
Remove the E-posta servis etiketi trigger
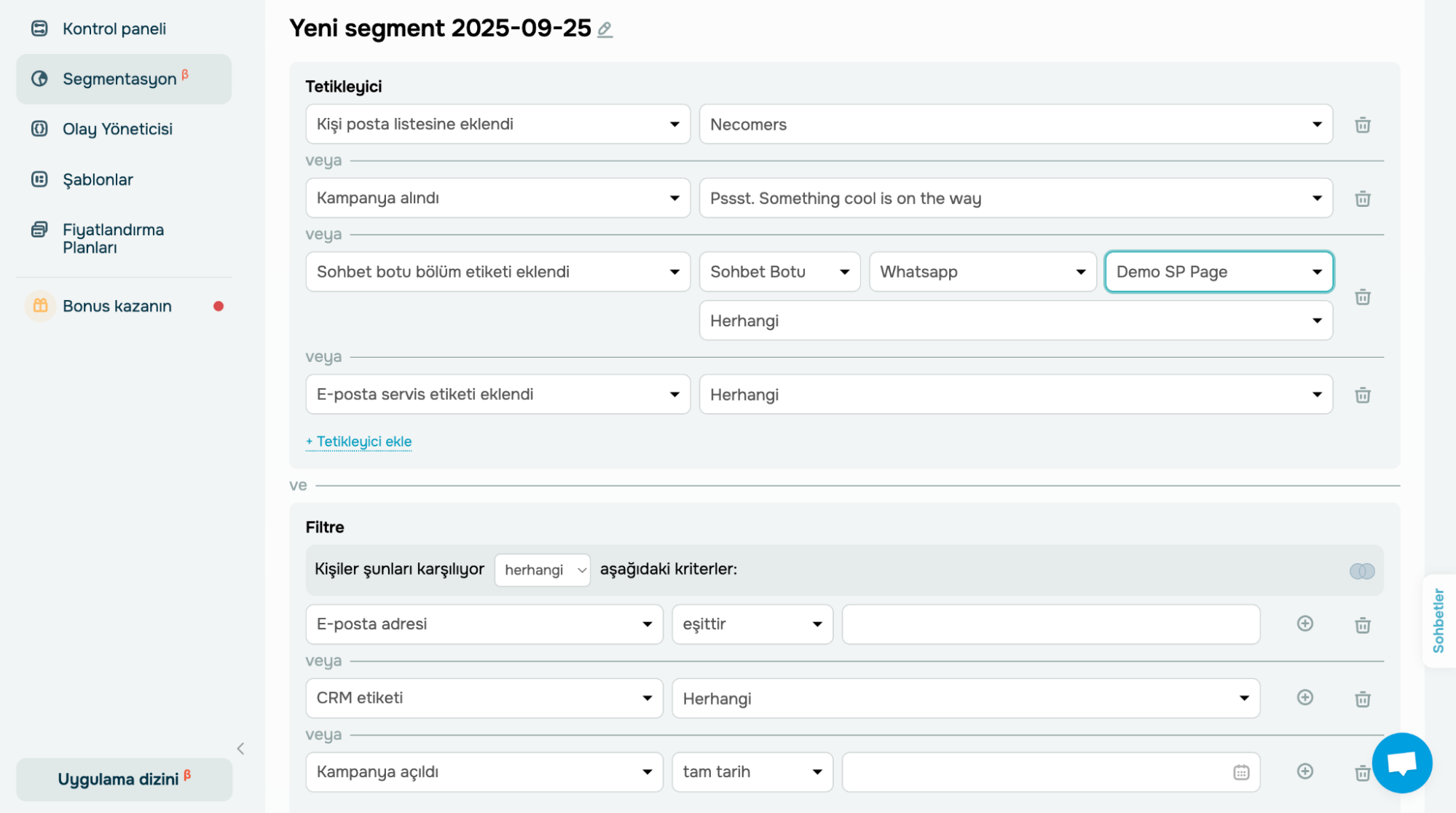1362,396
